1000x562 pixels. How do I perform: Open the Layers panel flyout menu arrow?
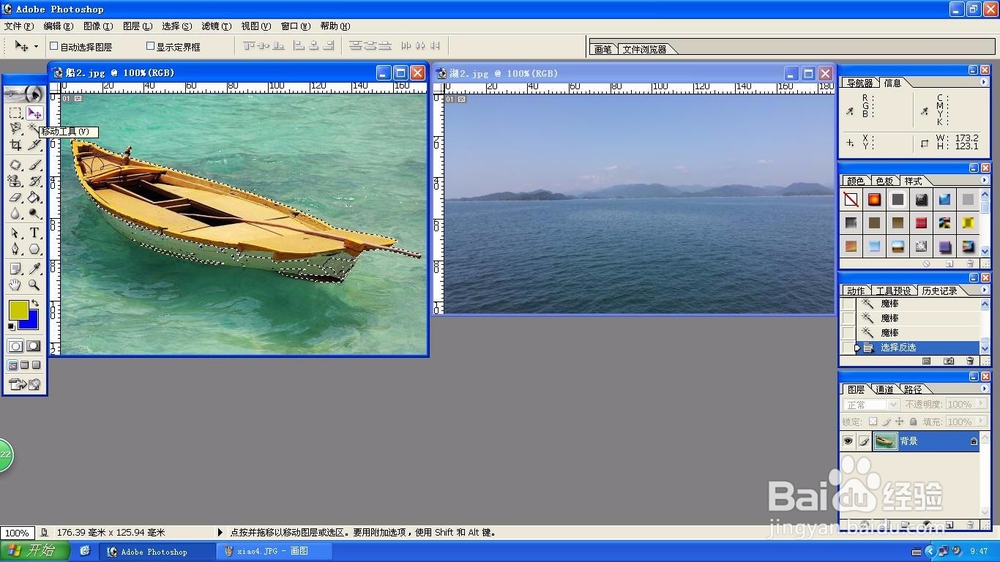[x=983, y=388]
